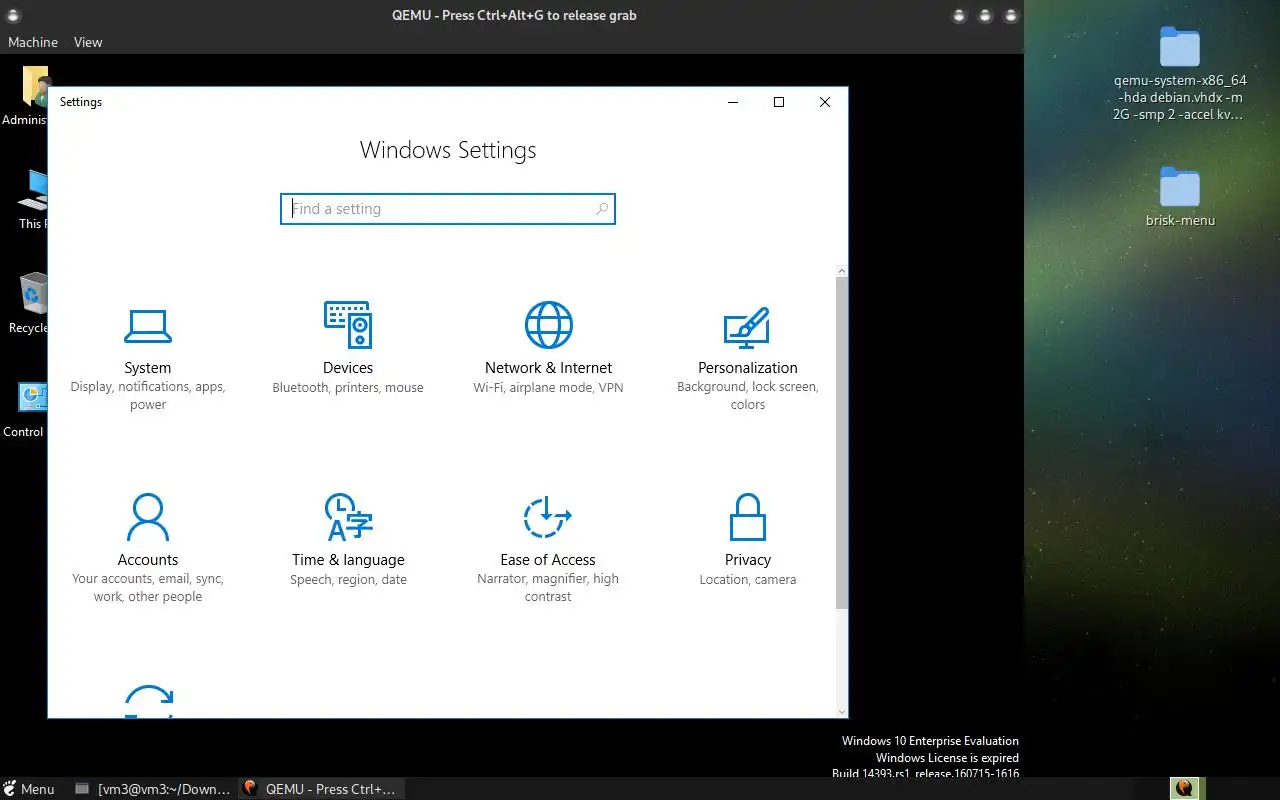Image resolution: width=1280 pixels, height=800 pixels.
Task: Close the QEMU window
Action: pos(1011,15)
